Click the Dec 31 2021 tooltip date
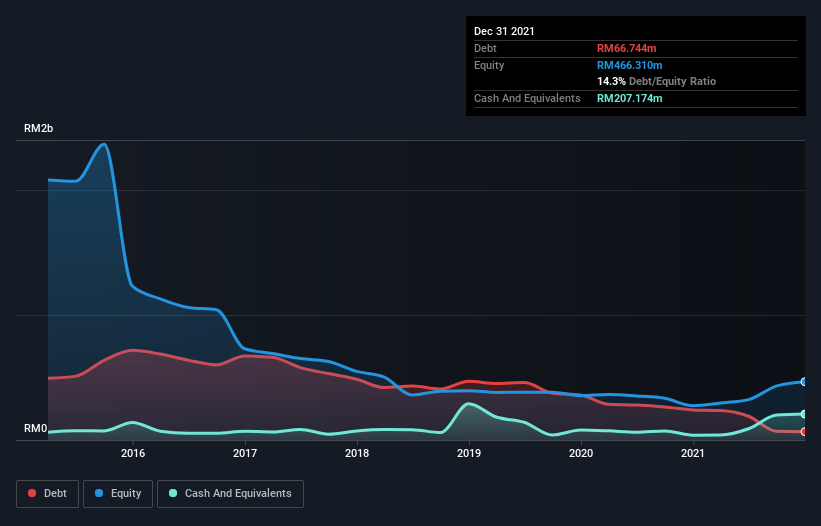Image resolution: width=821 pixels, height=526 pixels. 504,31
